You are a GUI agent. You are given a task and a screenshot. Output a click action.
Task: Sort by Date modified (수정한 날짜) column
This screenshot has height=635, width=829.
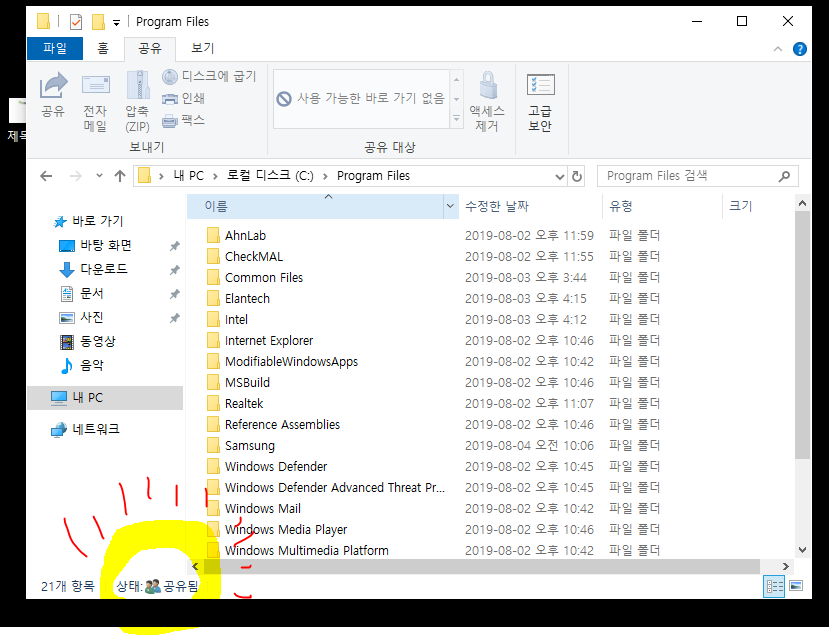point(530,206)
